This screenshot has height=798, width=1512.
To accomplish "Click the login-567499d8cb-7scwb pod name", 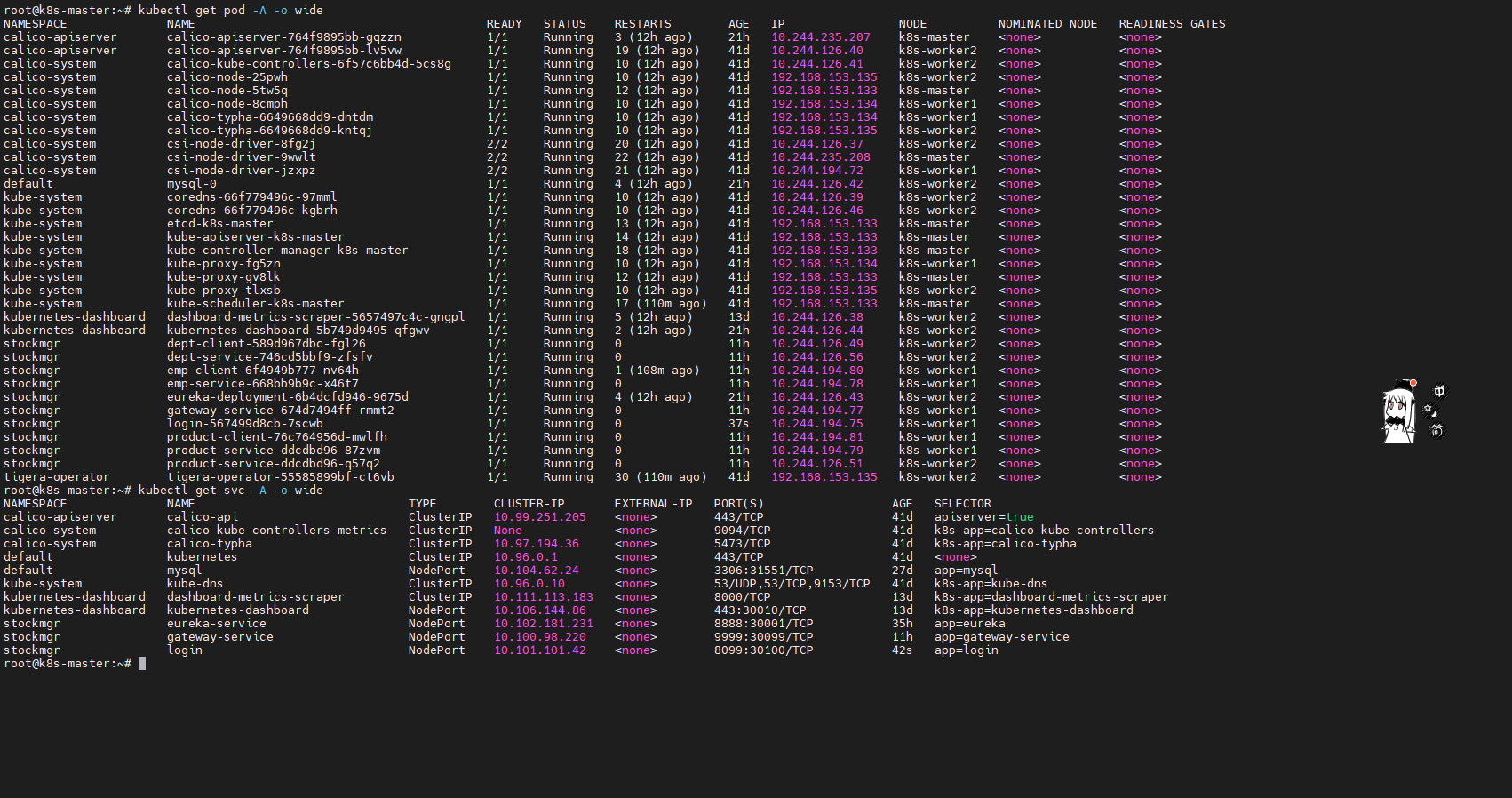I will point(244,424).
